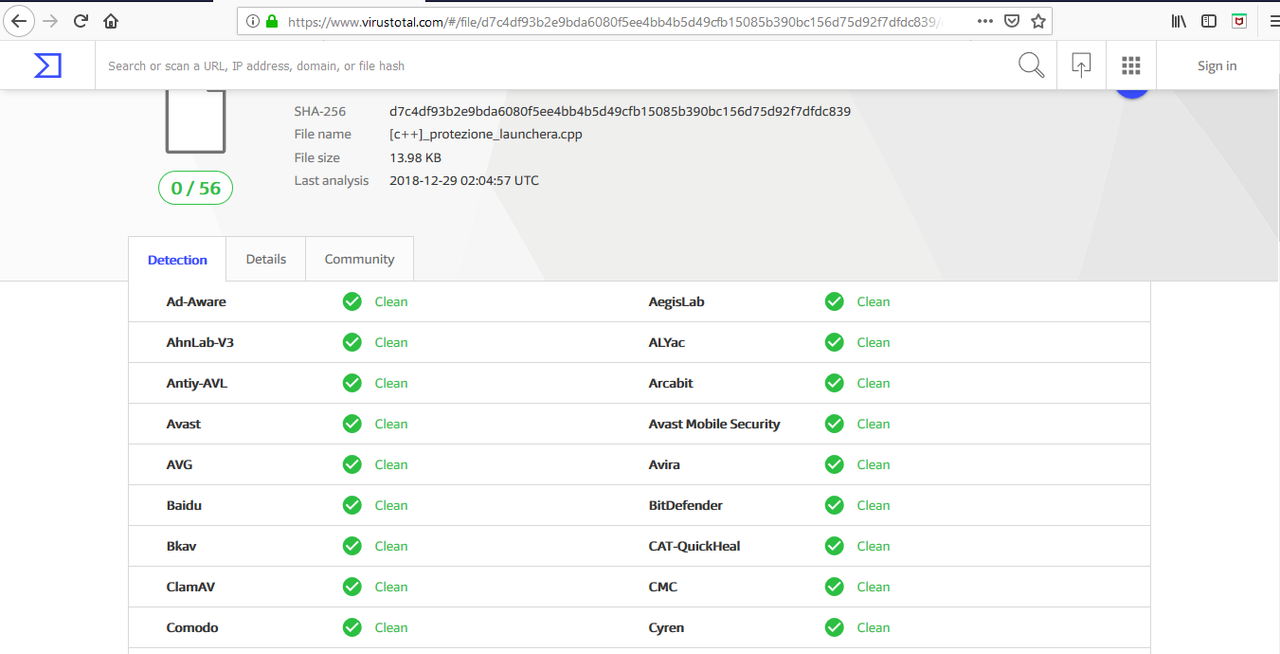Open the Community tab

[x=359, y=259]
